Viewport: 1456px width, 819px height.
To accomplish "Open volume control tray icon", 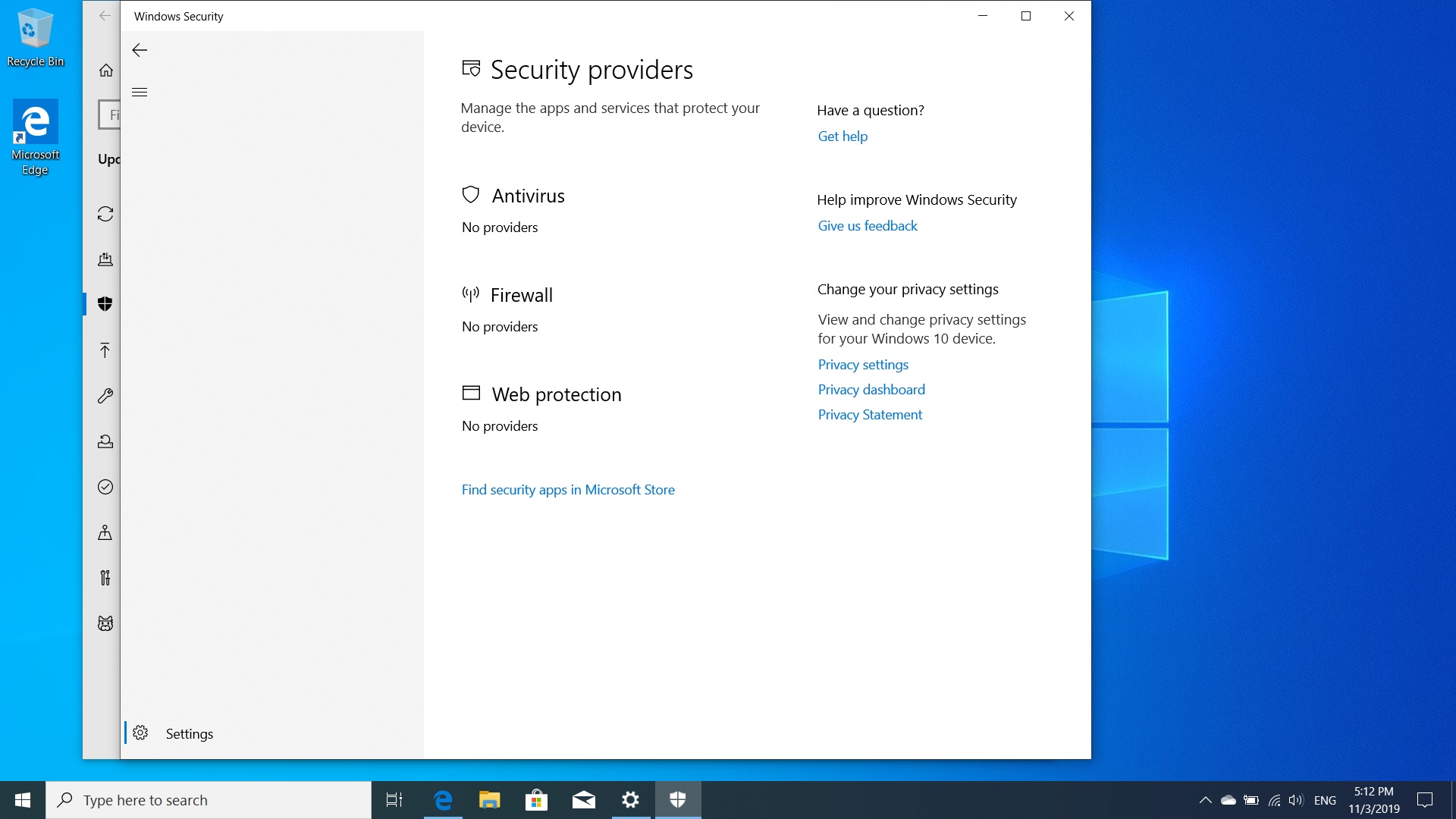I will point(1296,800).
